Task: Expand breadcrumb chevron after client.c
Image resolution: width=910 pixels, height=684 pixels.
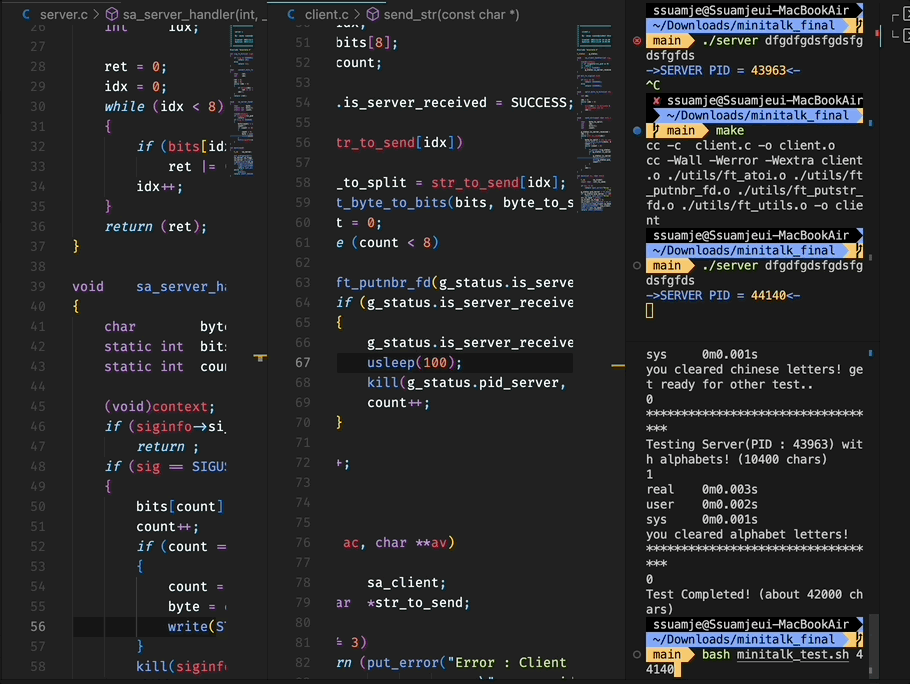Action: [x=358, y=15]
